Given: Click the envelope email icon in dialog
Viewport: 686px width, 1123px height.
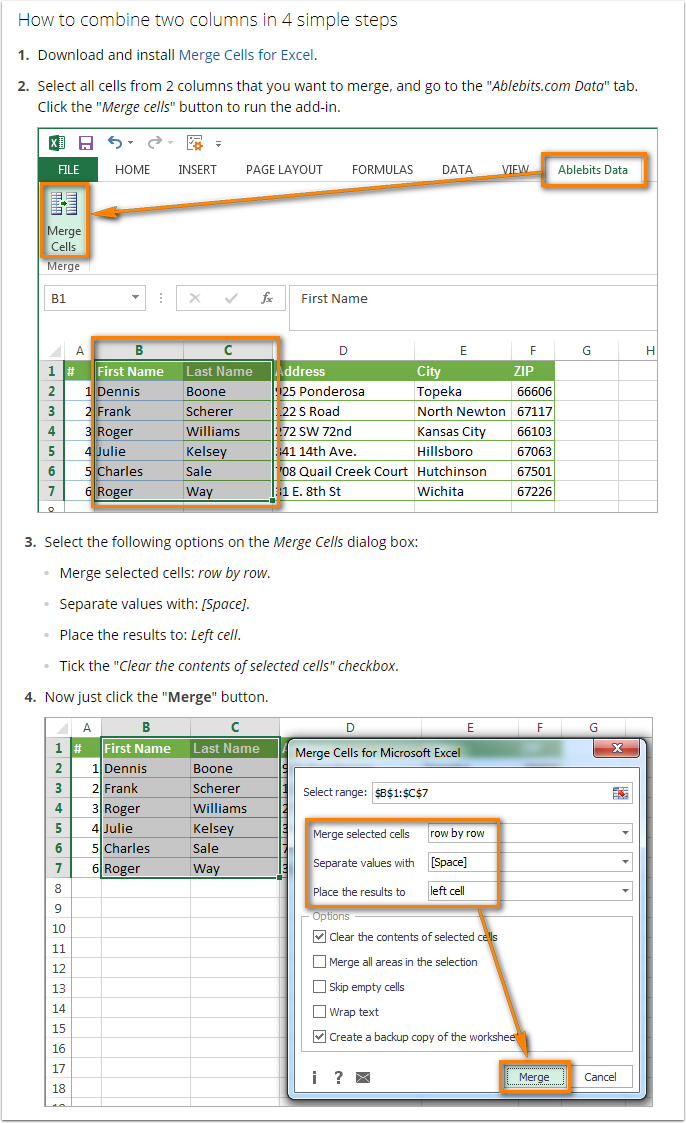Looking at the screenshot, I should click(x=363, y=1077).
